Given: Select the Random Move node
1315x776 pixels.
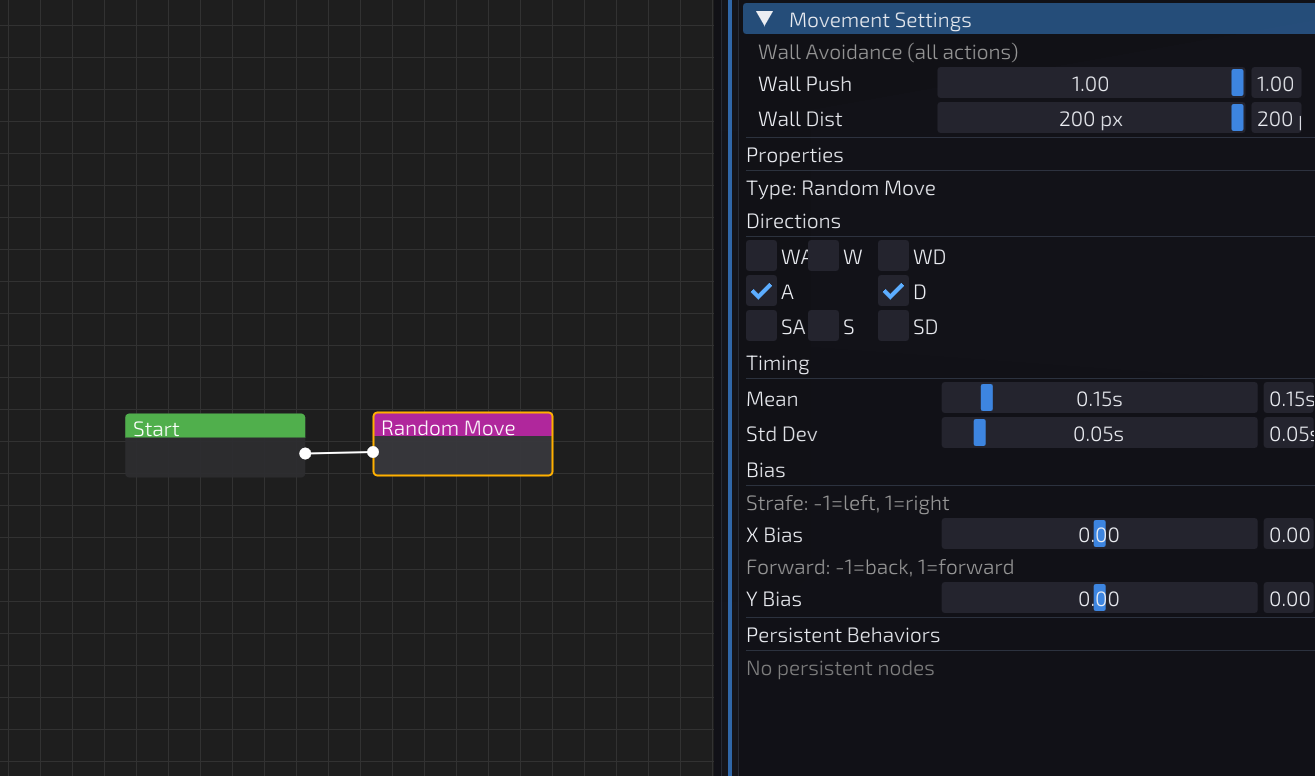Looking at the screenshot, I should click(462, 428).
